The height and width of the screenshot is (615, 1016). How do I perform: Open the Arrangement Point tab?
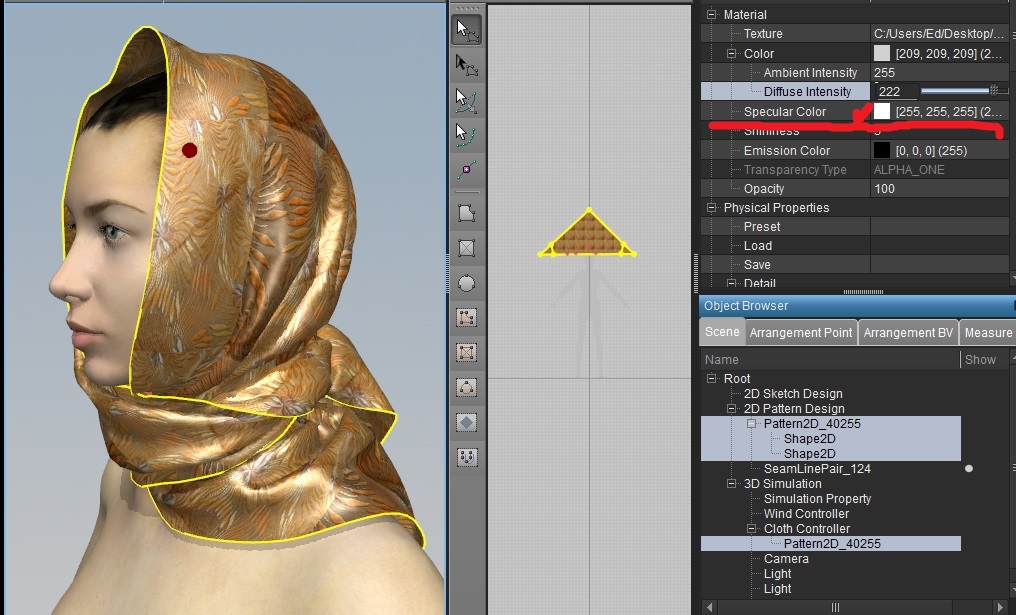pyautogui.click(x=801, y=332)
